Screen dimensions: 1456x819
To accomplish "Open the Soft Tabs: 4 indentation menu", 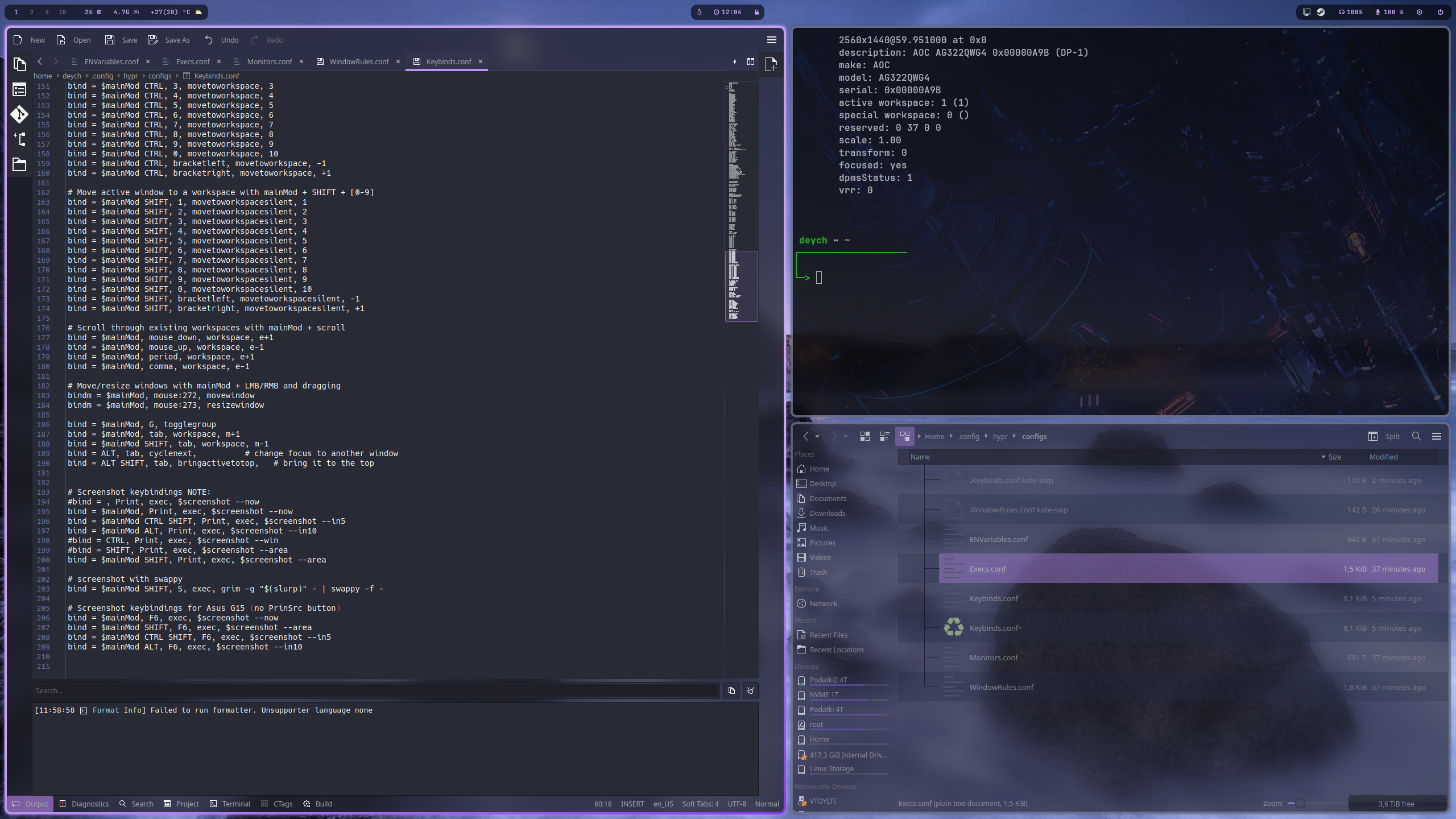I will click(x=700, y=804).
